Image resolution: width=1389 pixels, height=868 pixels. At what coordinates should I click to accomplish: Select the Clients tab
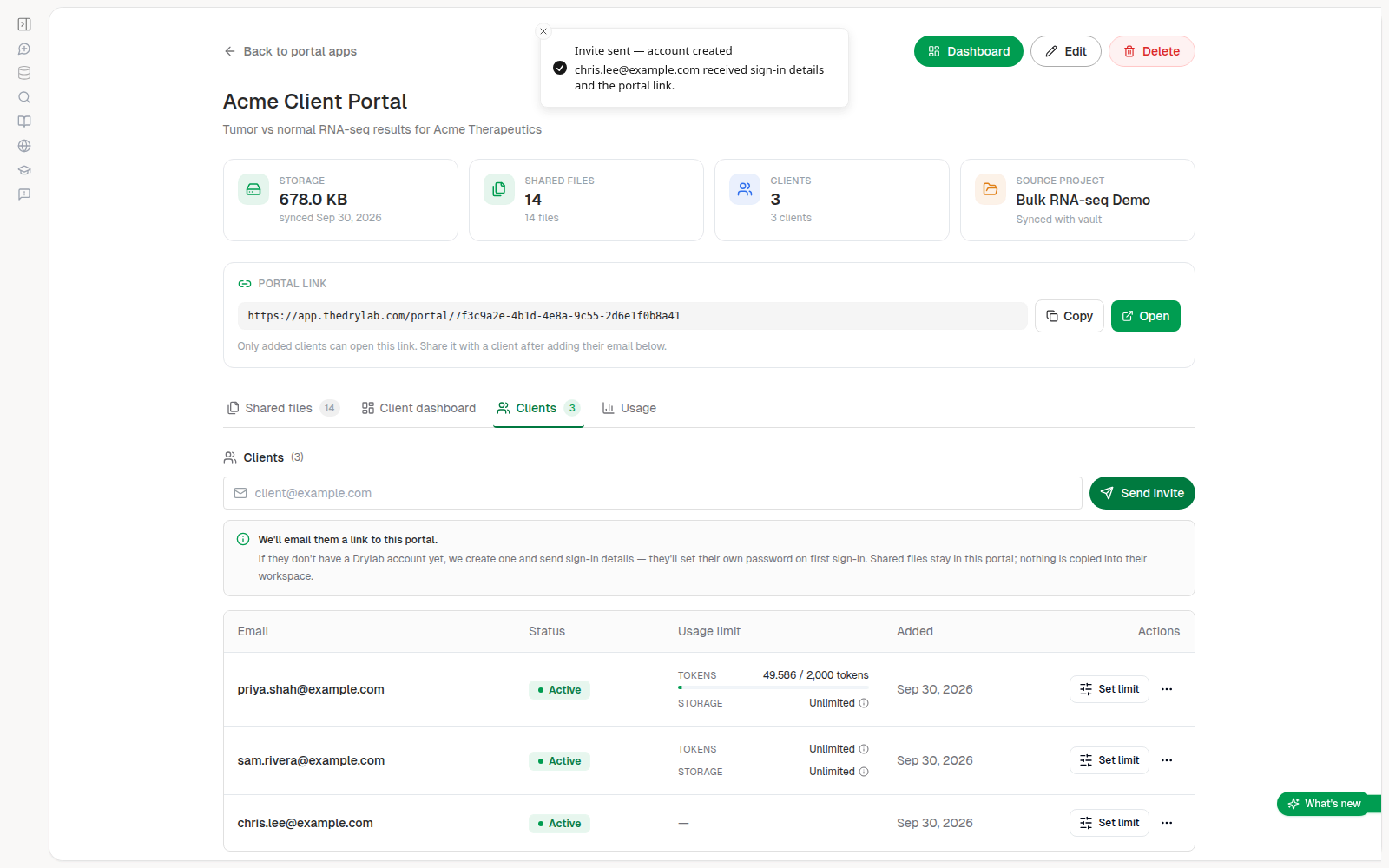click(x=538, y=408)
